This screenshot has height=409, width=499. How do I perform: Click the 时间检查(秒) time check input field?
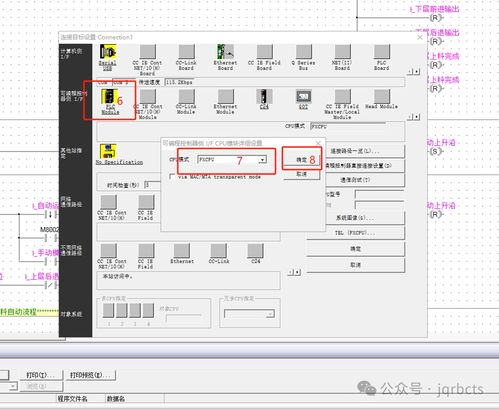coord(152,185)
